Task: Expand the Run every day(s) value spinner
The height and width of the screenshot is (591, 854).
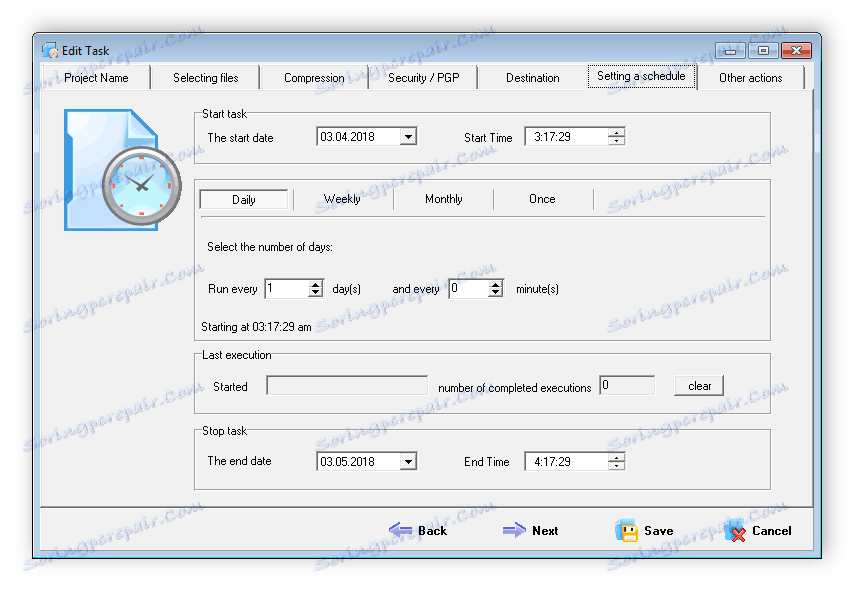Action: click(x=314, y=288)
